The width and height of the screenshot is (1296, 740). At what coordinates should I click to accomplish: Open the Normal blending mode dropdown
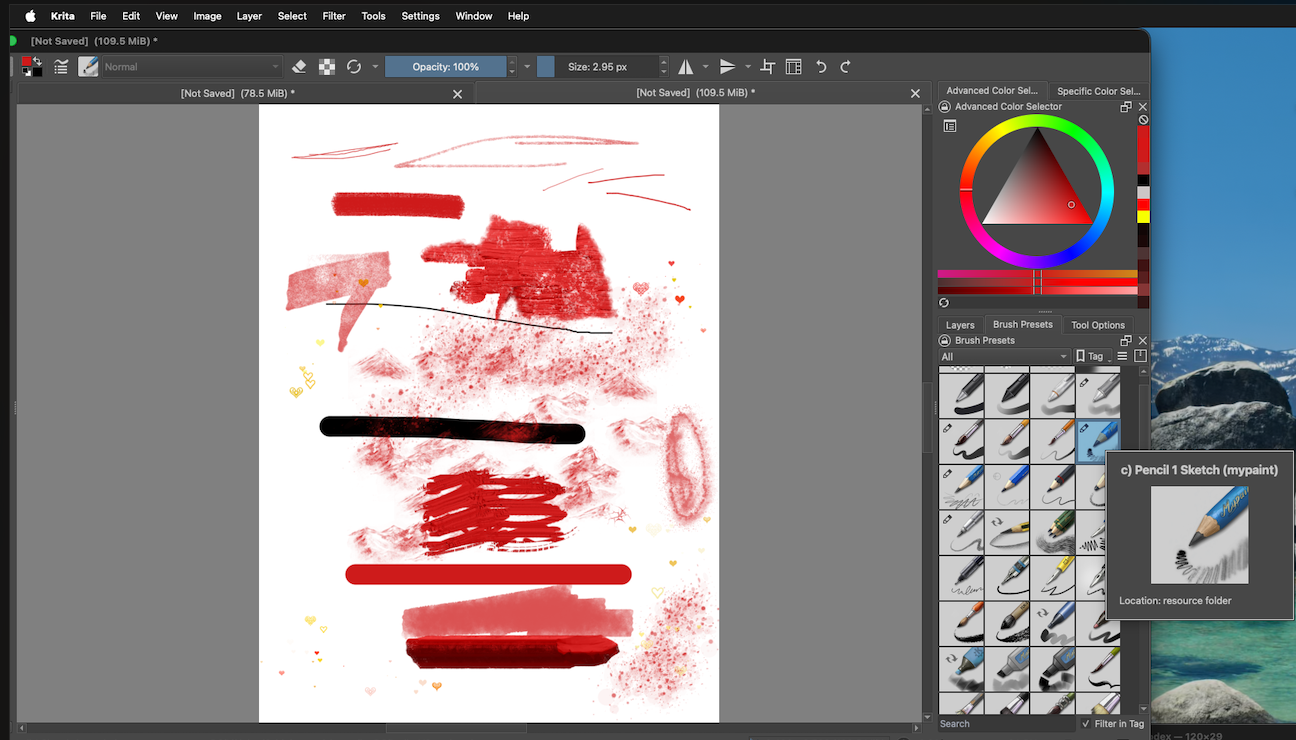pyautogui.click(x=191, y=67)
